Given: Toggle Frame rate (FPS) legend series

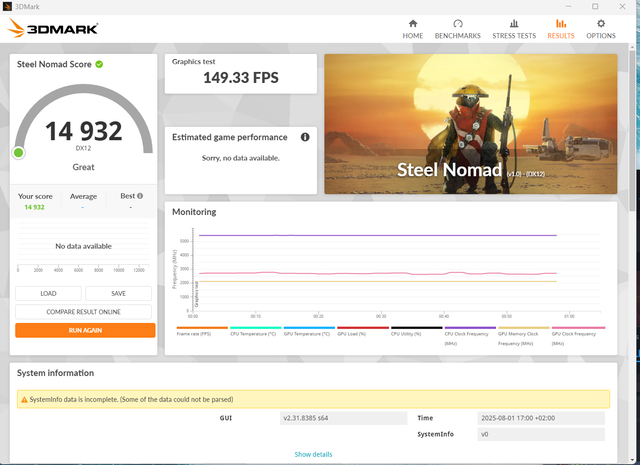Looking at the screenshot, I should 202,331.
